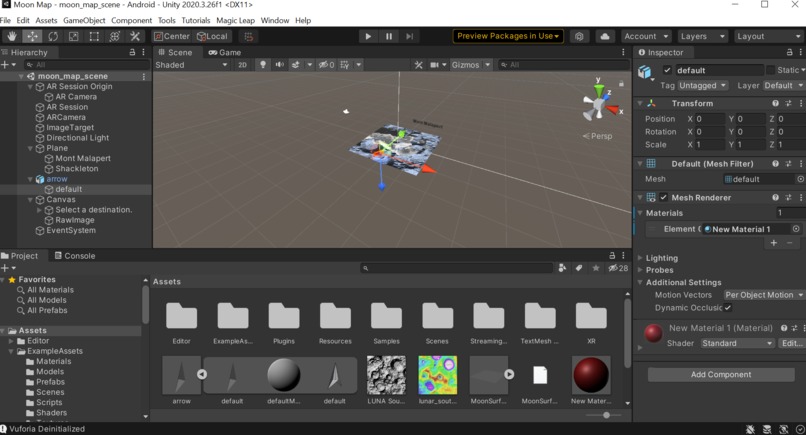Screen dimensions: 806x435
Task: Select the Hand tool
Action: pos(11,36)
